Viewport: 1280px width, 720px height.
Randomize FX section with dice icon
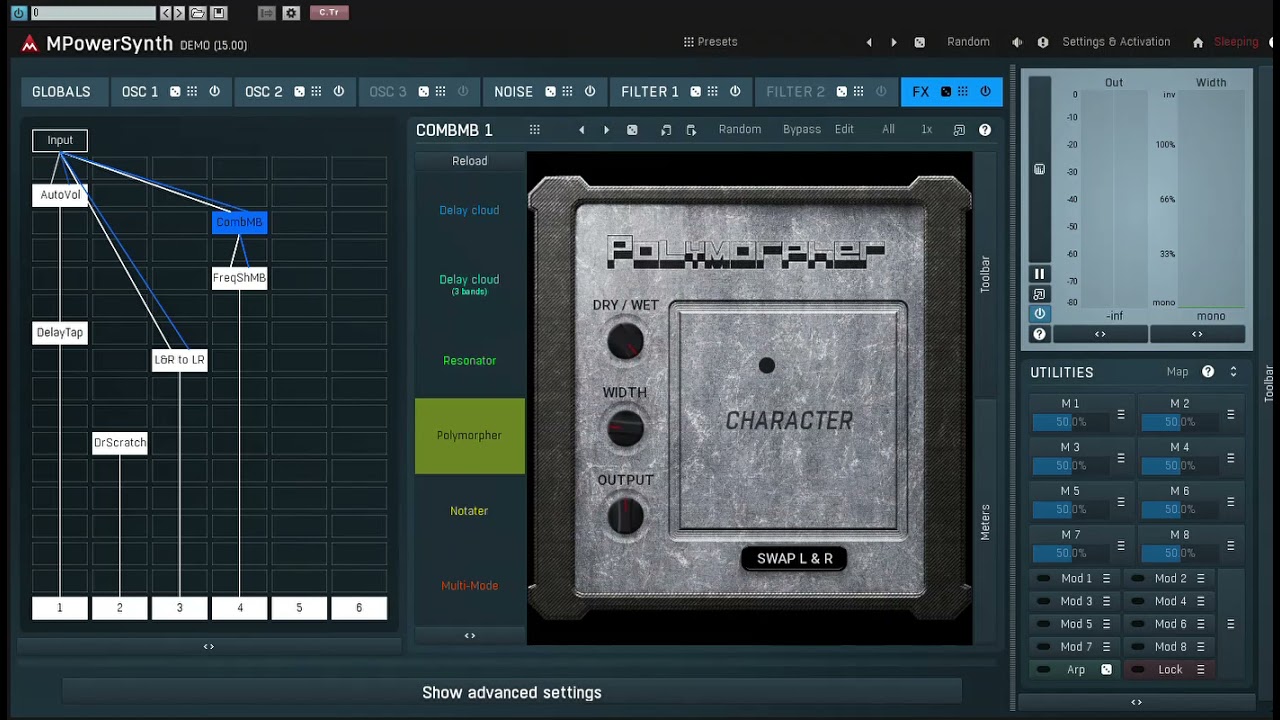point(946,91)
